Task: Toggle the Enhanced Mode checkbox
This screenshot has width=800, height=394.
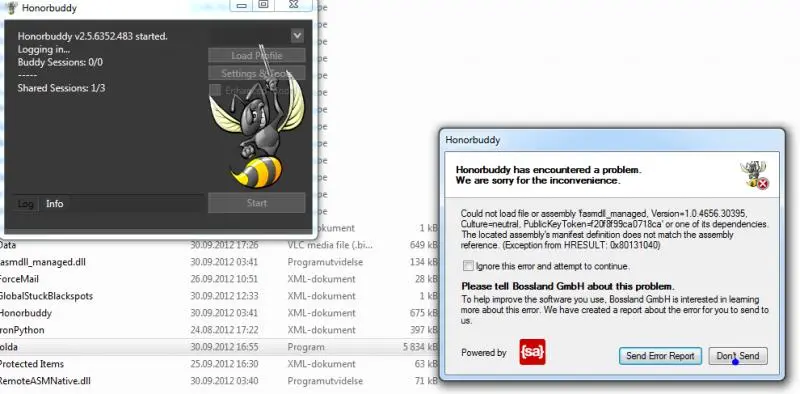Action: pos(215,90)
